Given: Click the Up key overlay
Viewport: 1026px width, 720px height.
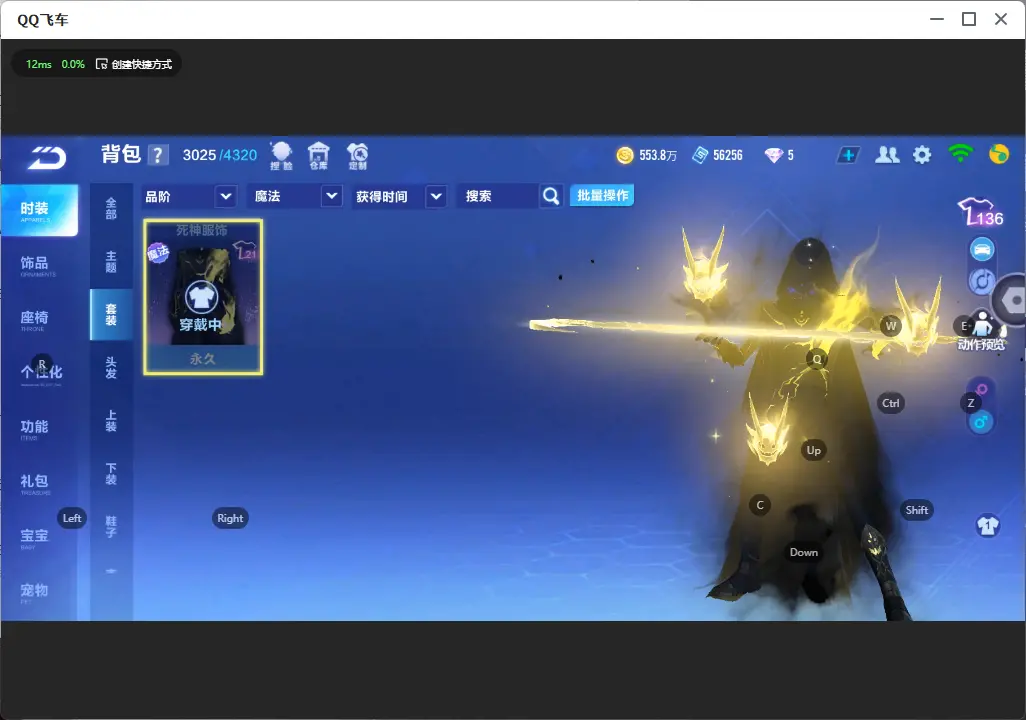Looking at the screenshot, I should (x=813, y=450).
